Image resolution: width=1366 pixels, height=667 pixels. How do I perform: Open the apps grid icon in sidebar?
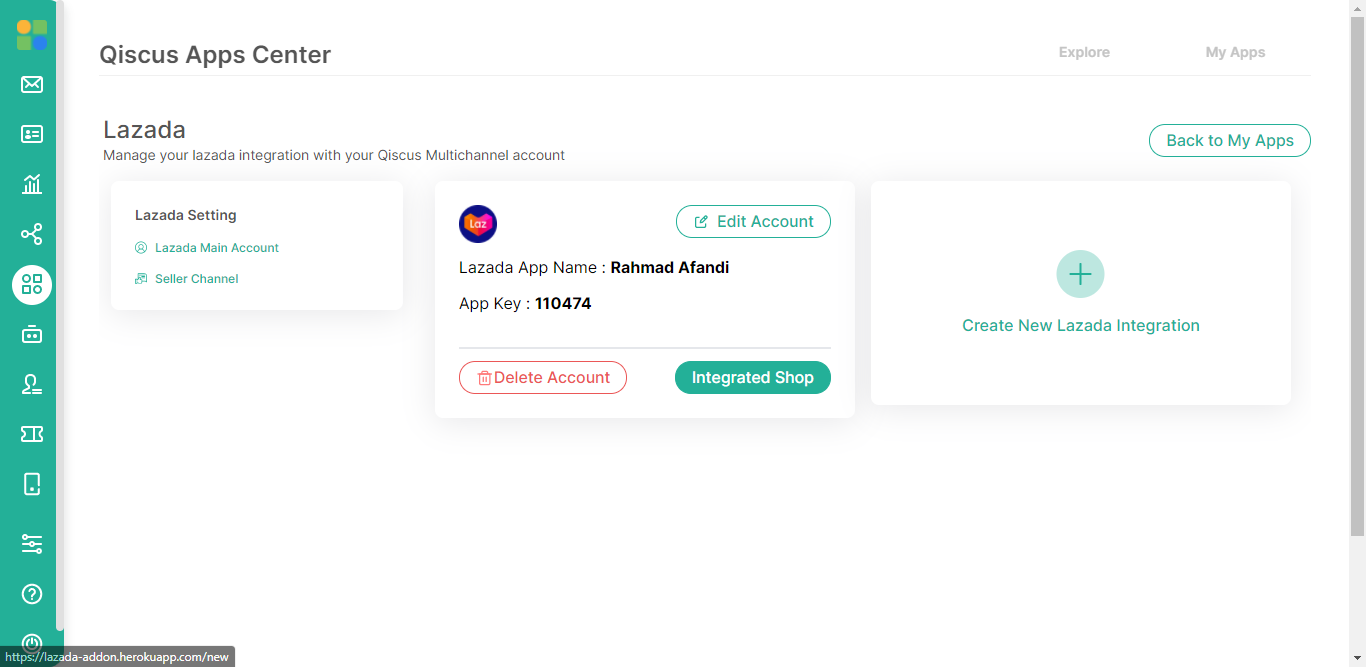pyautogui.click(x=32, y=284)
